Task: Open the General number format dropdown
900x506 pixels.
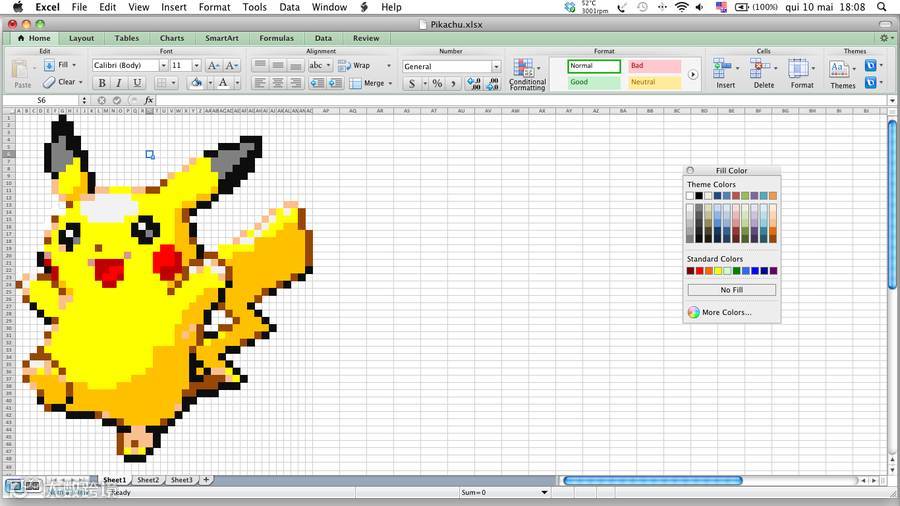Action: [496, 67]
